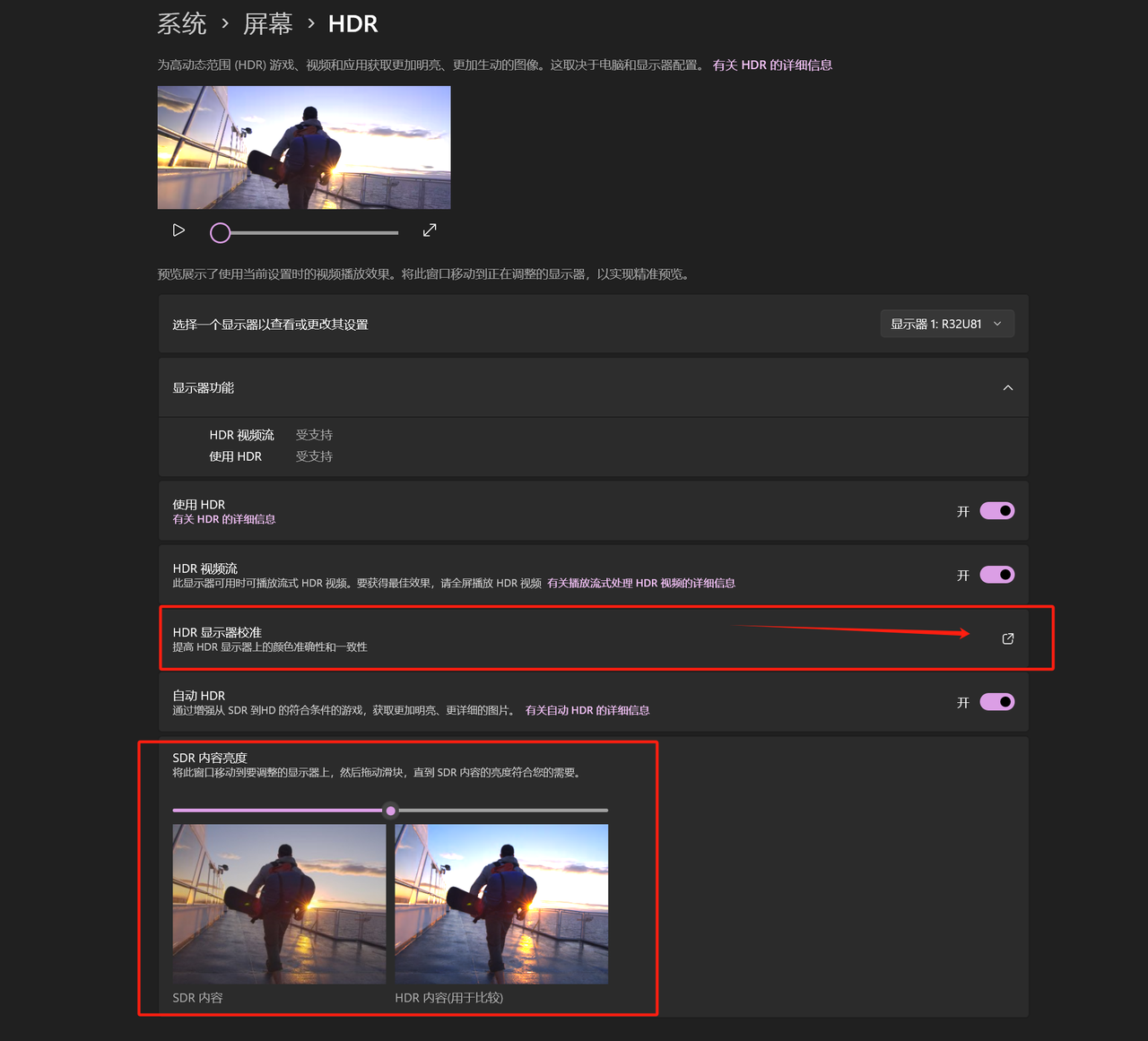Open 有关 HDR 的详细信息 link
This screenshot has width=1148, height=1041.
click(772, 65)
